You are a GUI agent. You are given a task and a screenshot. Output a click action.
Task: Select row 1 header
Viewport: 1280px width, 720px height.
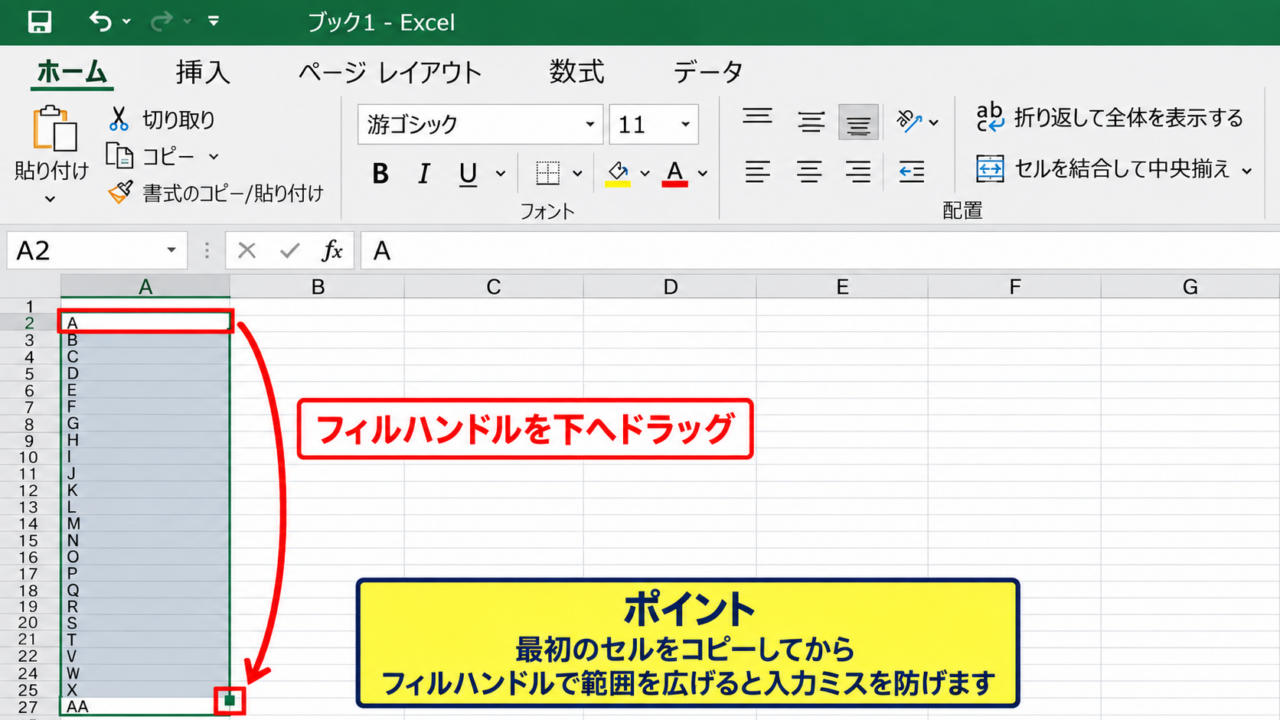click(x=30, y=306)
